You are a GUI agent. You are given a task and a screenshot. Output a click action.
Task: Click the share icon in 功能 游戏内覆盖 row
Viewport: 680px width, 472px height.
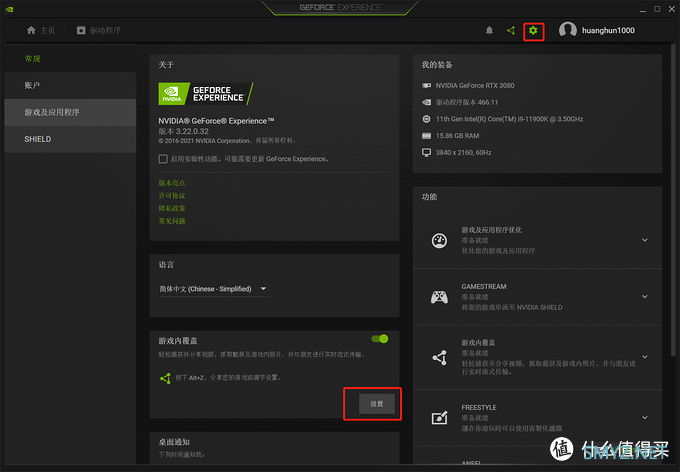(x=439, y=357)
